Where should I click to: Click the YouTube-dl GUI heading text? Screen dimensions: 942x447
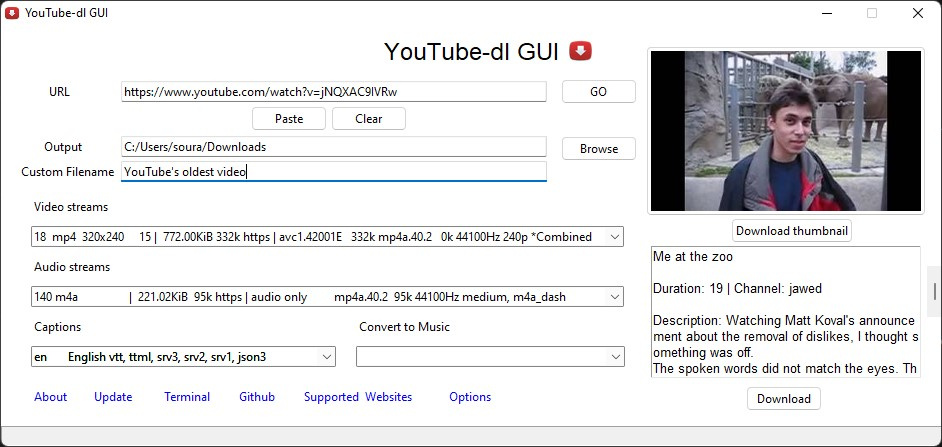click(x=472, y=52)
